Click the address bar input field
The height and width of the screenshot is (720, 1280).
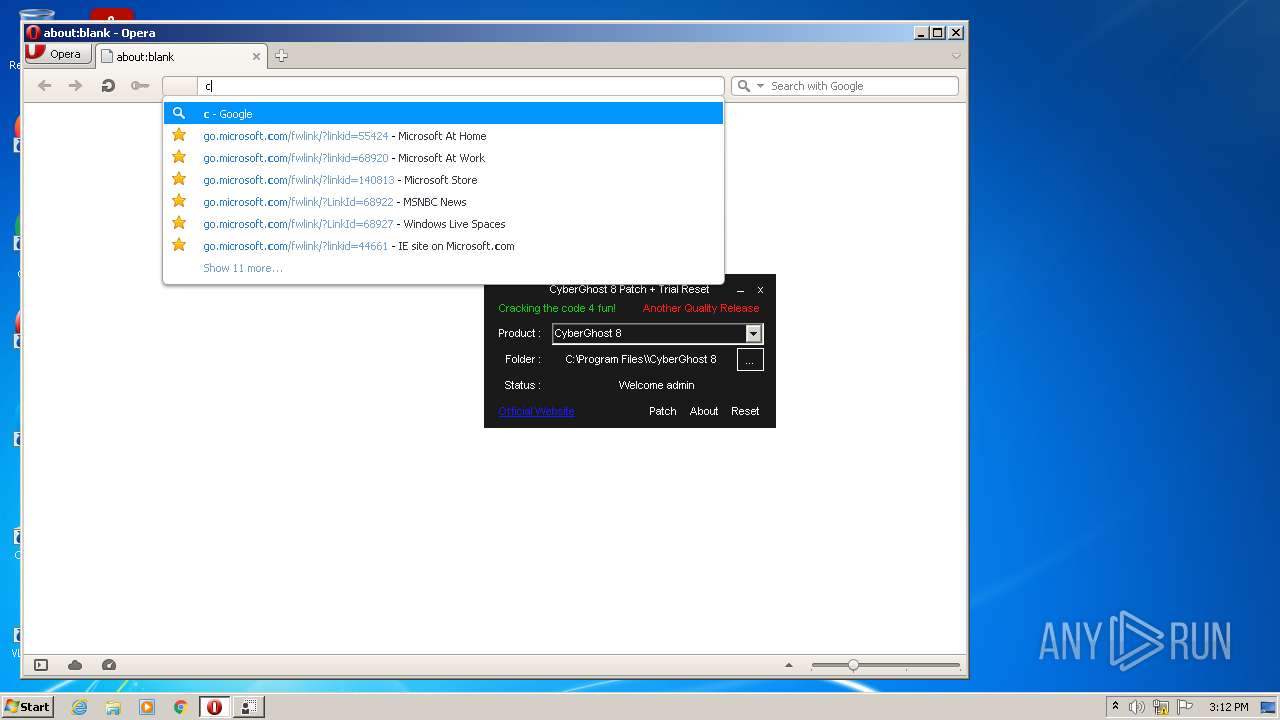pos(460,86)
